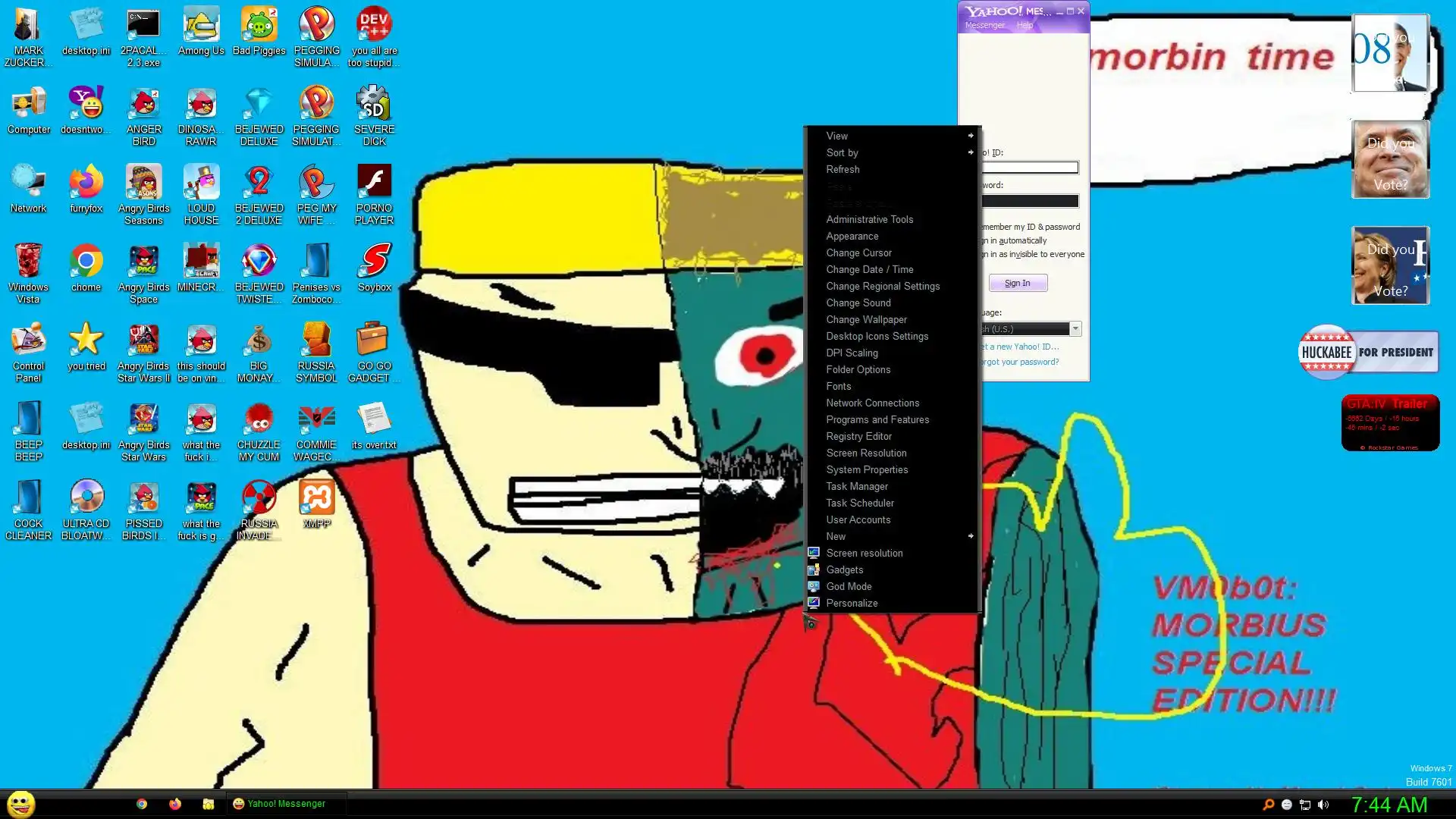This screenshot has width=1456, height=819.
Task: Open Chrome from the taskbar
Action: point(142,804)
